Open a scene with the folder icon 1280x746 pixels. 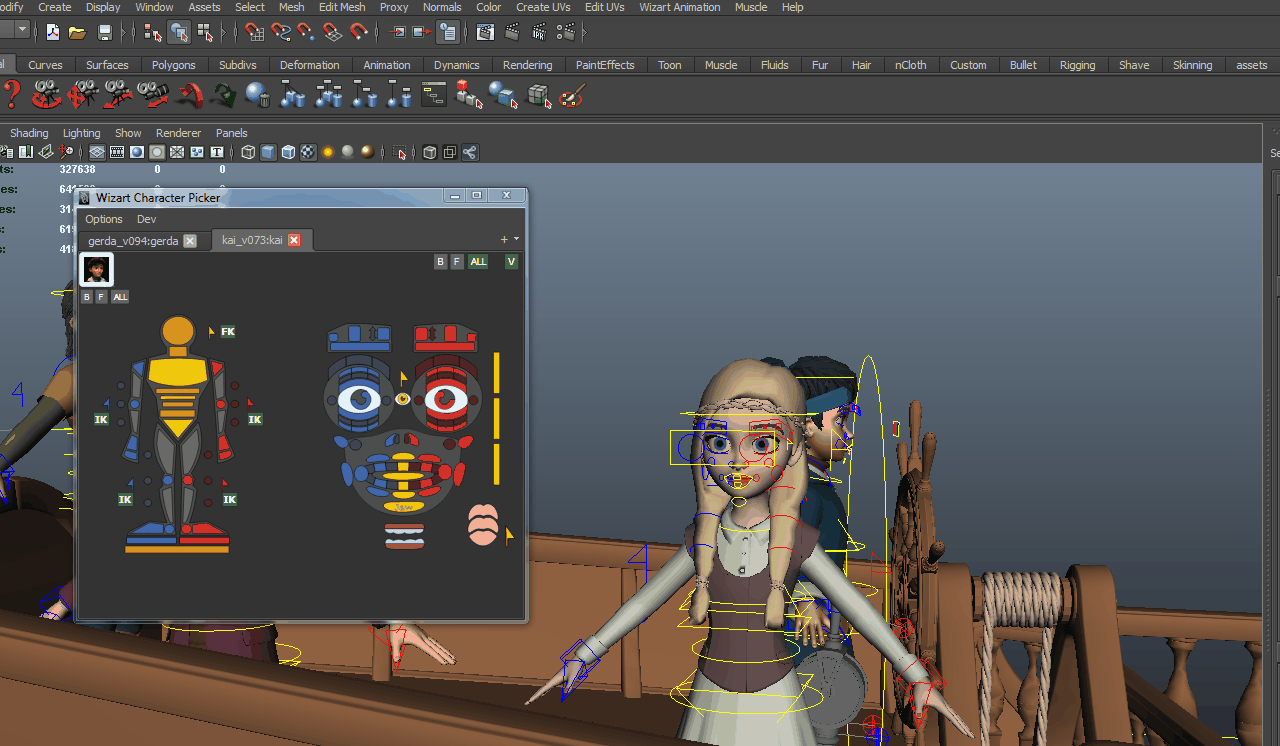pyautogui.click(x=77, y=33)
